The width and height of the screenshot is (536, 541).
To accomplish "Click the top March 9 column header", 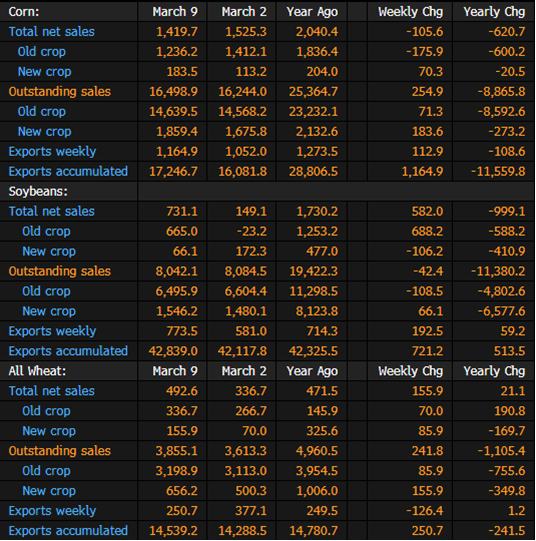I will point(175,12).
